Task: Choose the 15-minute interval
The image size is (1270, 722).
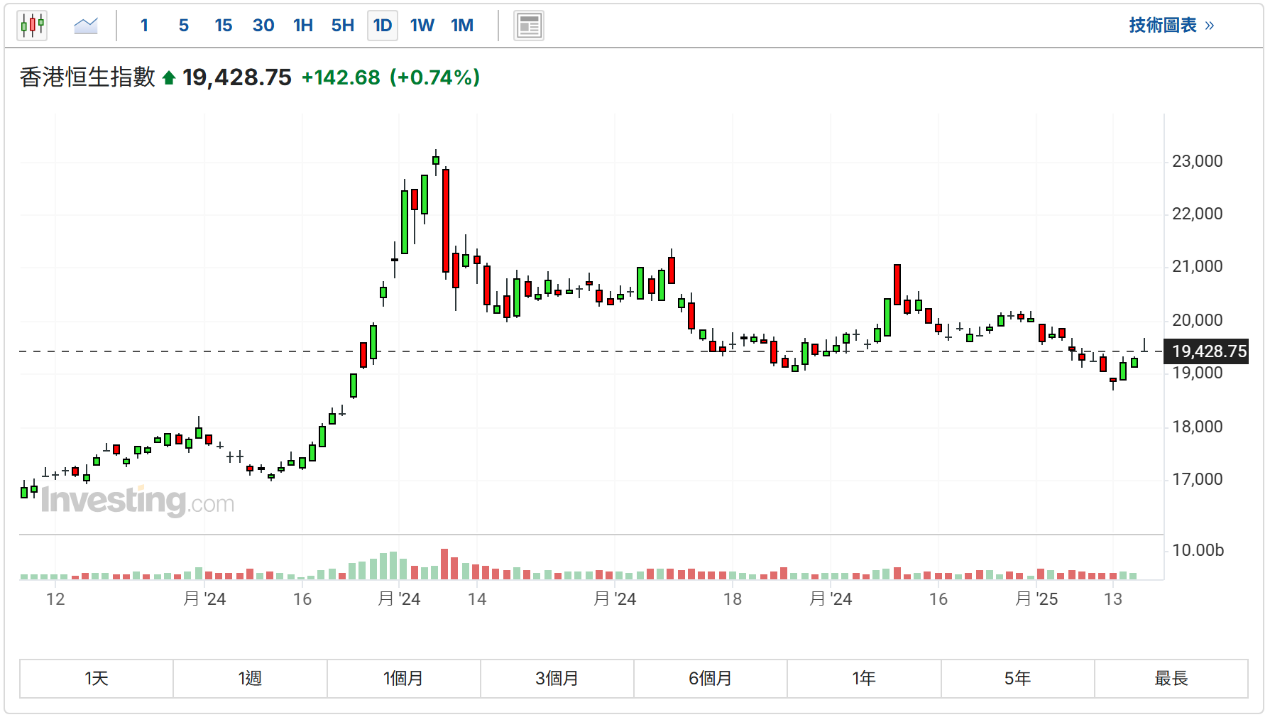Action: tap(223, 25)
